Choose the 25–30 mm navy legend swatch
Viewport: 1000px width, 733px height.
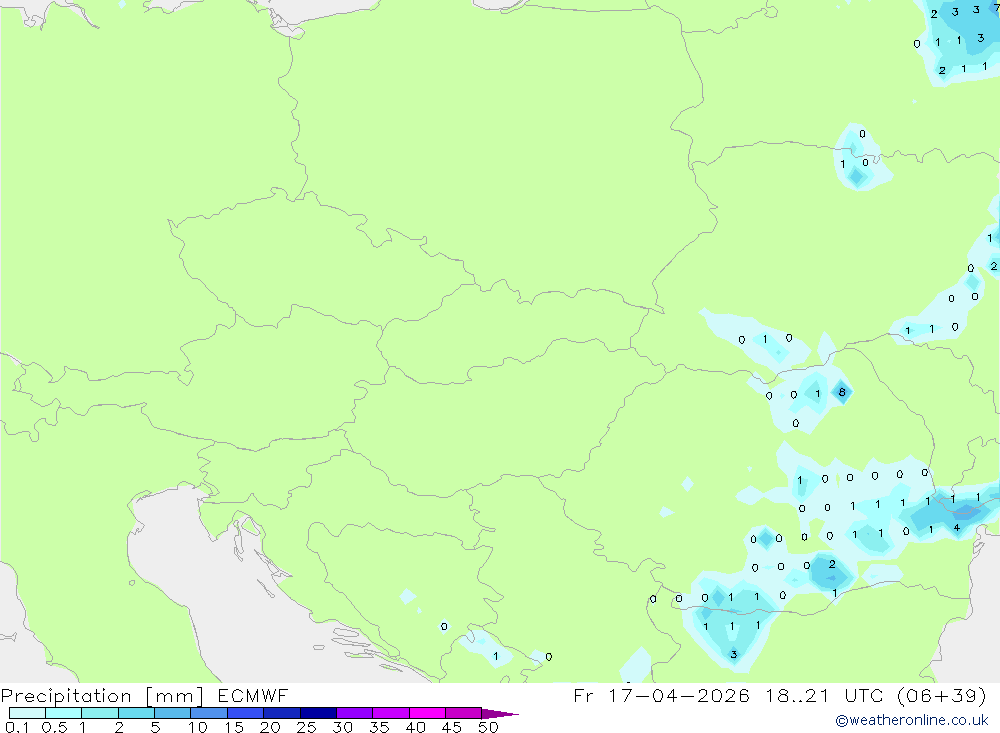[318, 713]
